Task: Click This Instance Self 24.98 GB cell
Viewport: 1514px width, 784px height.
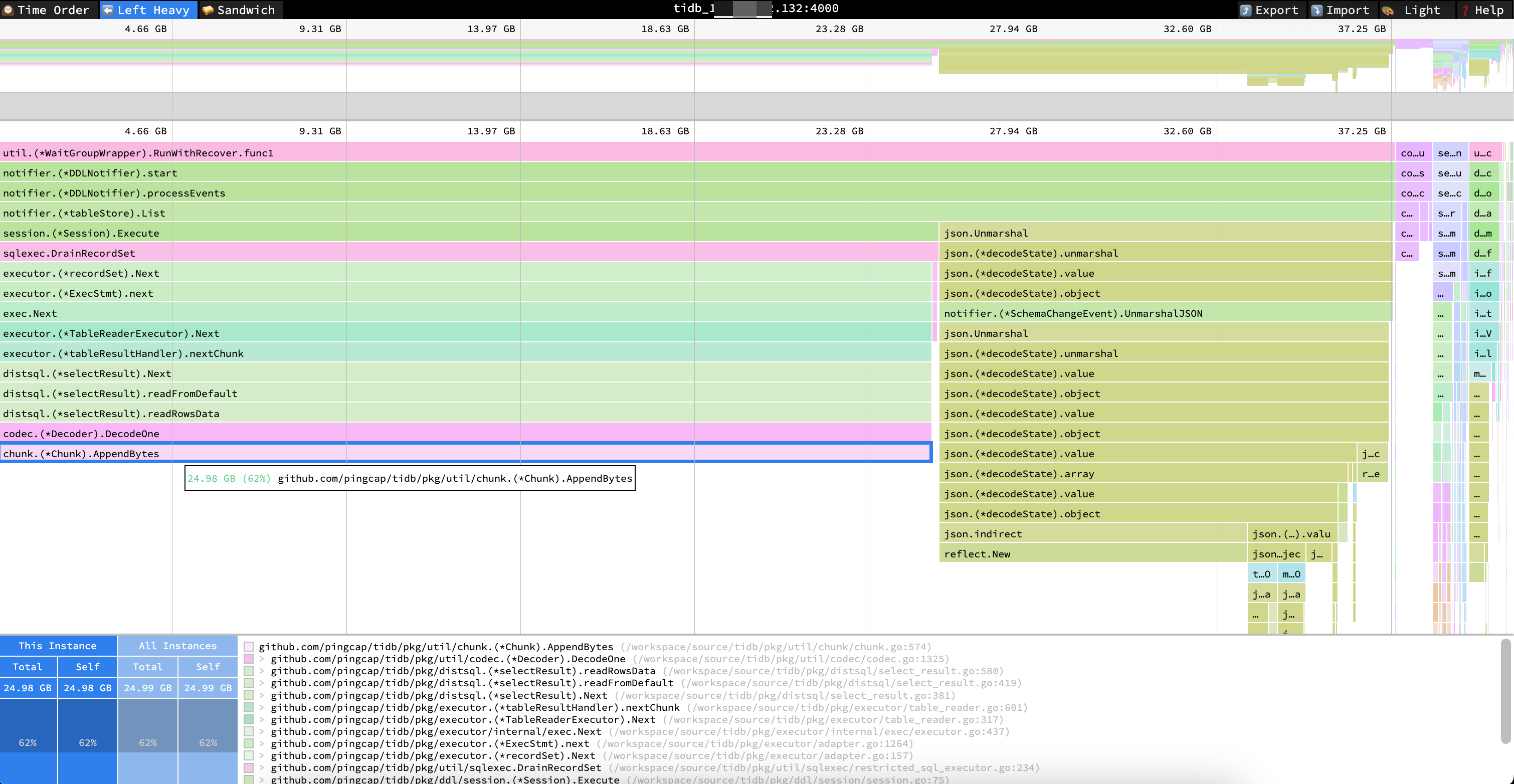Action: [x=88, y=688]
